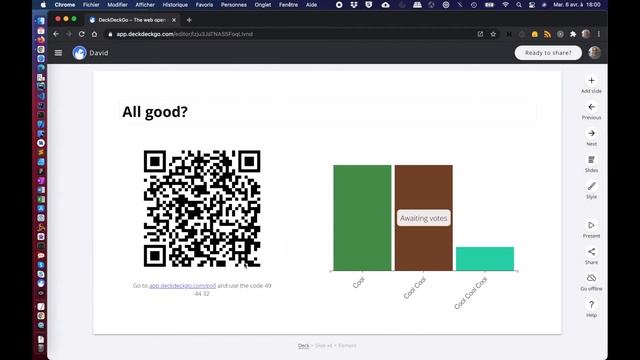Reload the page in Chrome

point(82,34)
